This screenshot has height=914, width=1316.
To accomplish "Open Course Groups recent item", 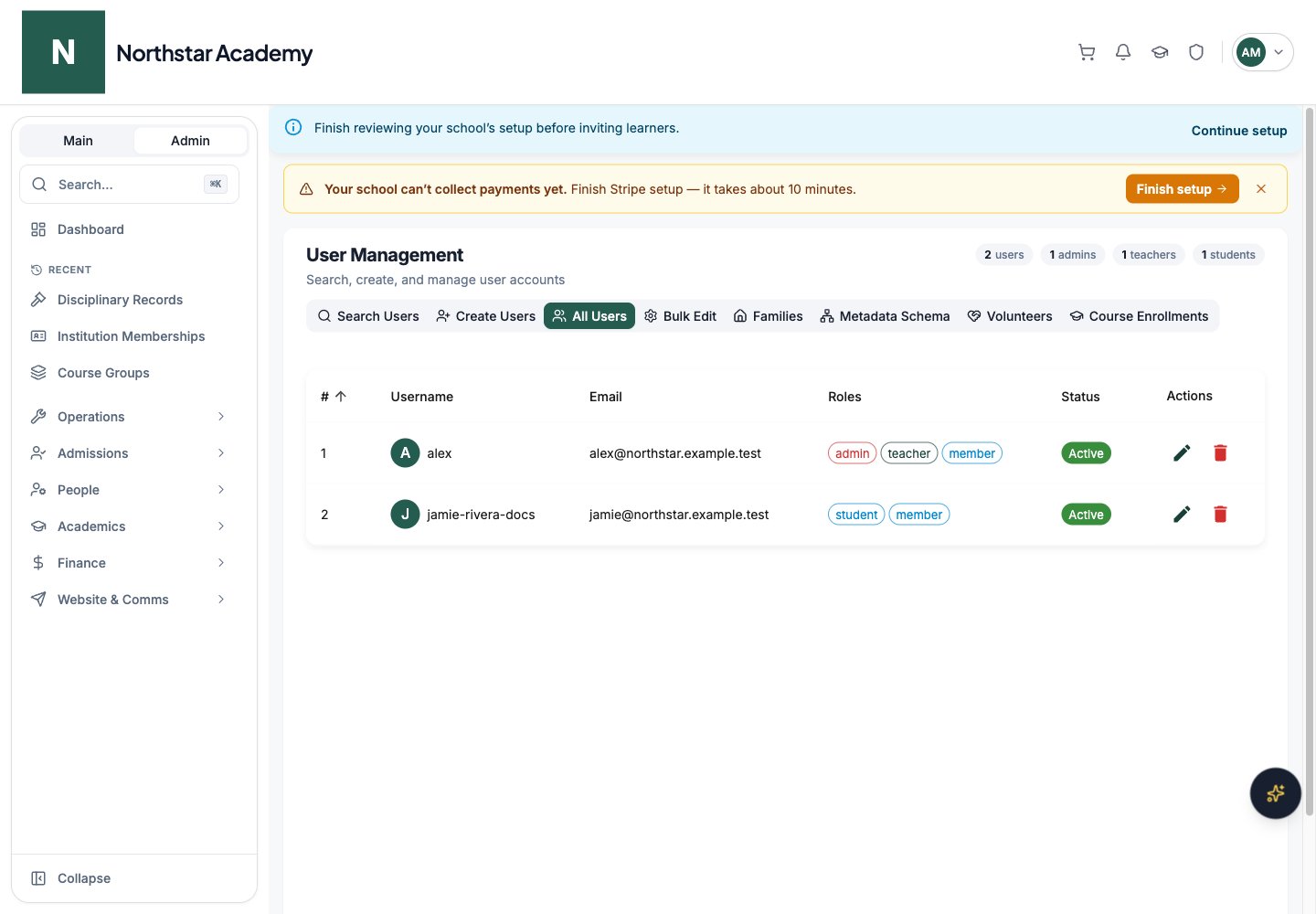I will tap(129, 373).
